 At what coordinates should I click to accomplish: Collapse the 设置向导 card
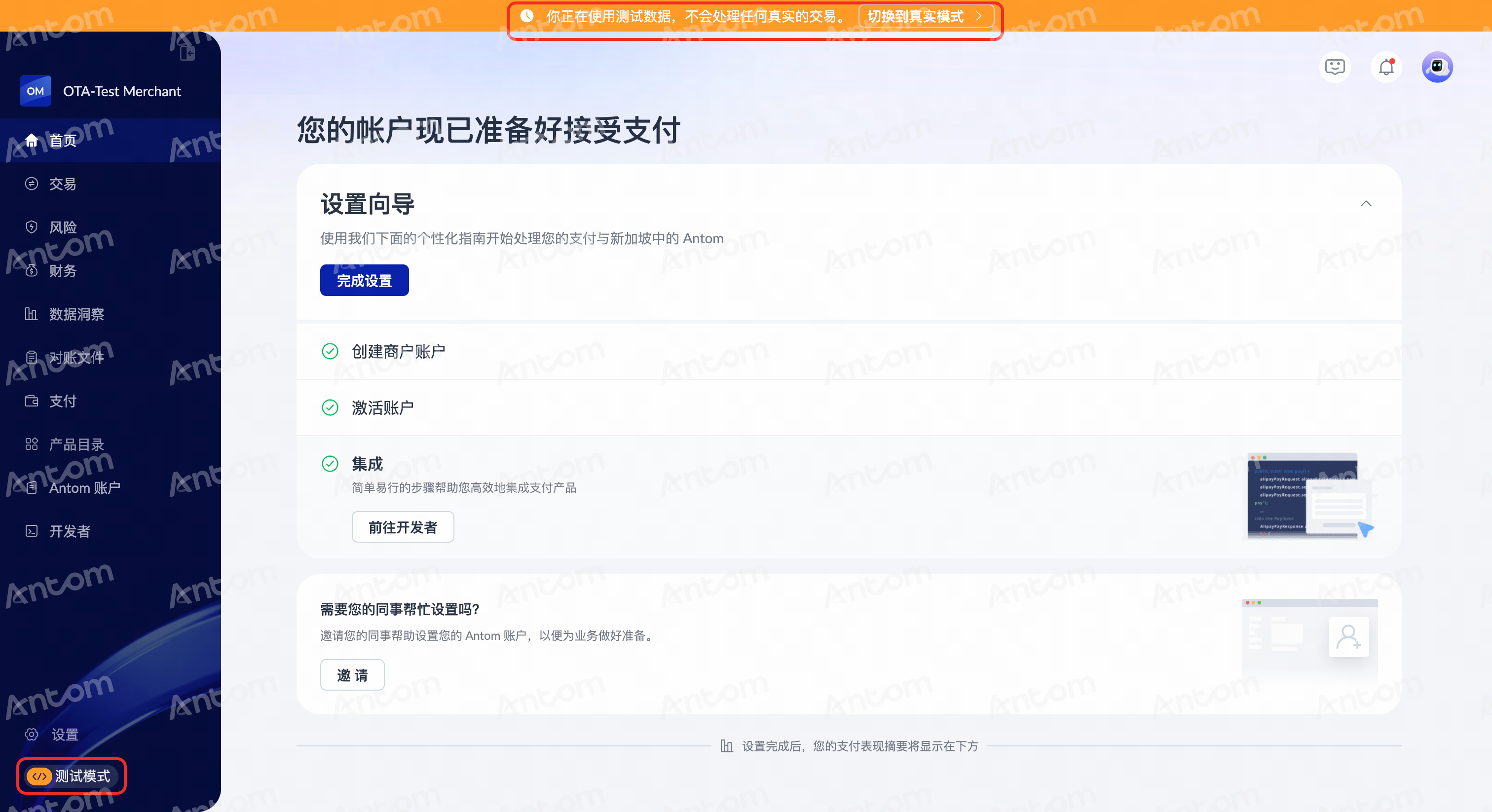coord(1366,203)
